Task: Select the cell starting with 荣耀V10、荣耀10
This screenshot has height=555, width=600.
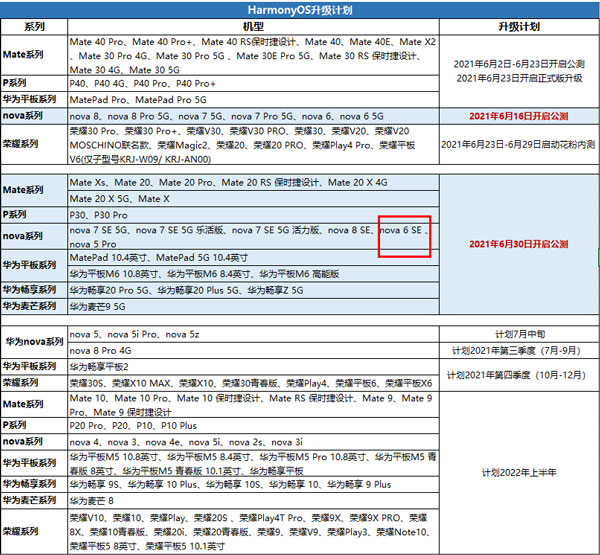Action: coord(253,531)
